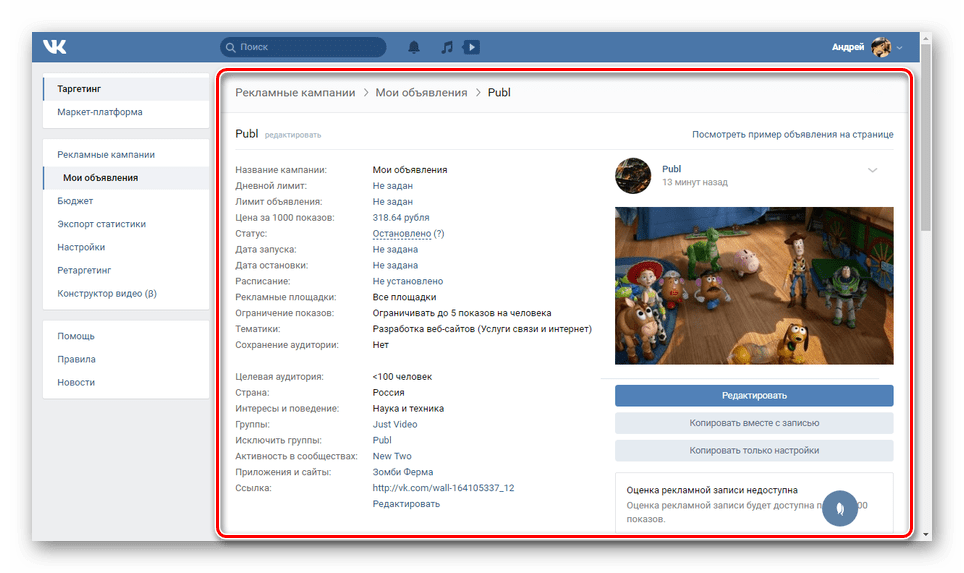Select Таргетинг in the sidebar
The height and width of the screenshot is (573, 964).
pyautogui.click(x=126, y=89)
